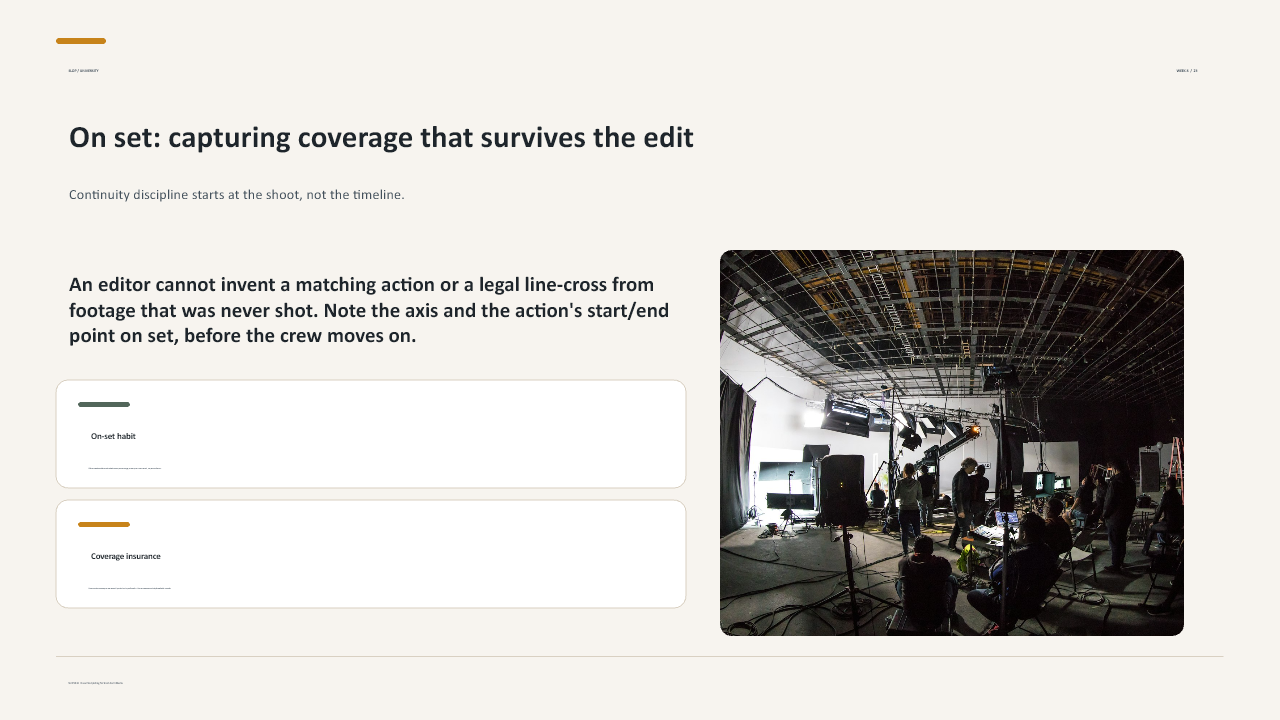Viewport: 1280px width, 720px height.
Task: Click the footer text at bottom left
Action: point(96,683)
